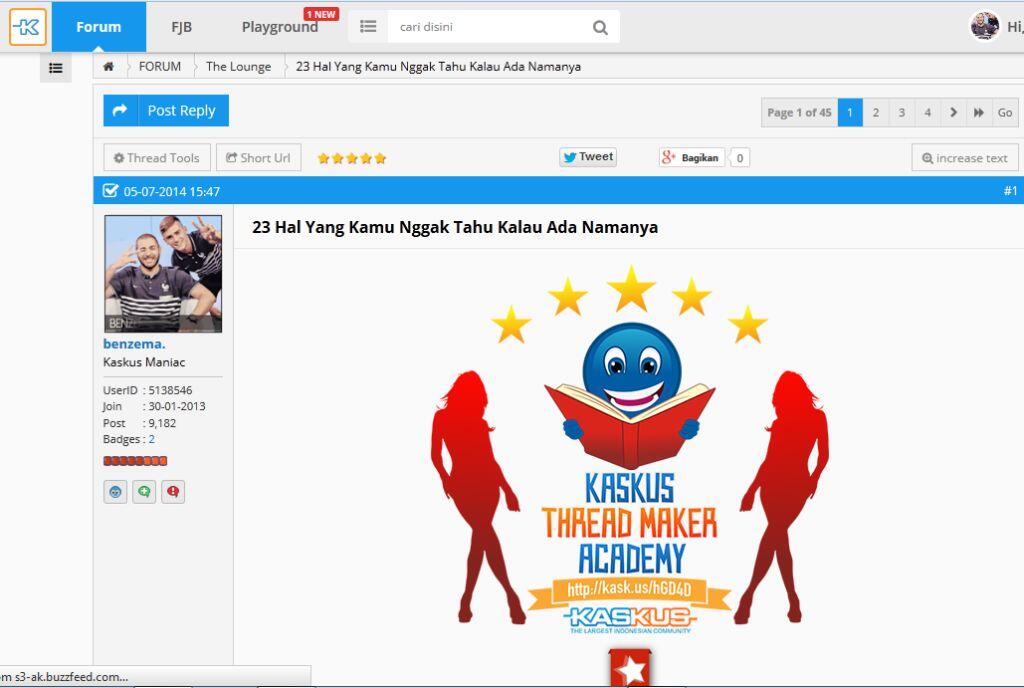This screenshot has width=1024, height=688.
Task: Click the Post count 9,182 text
Action: pos(140,423)
